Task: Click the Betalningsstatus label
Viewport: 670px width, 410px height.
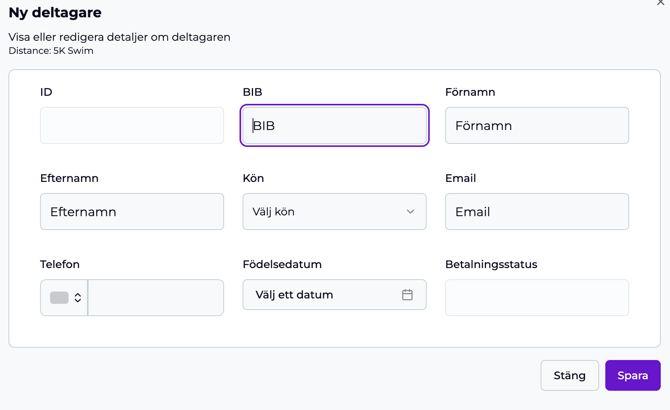Action: point(491,265)
